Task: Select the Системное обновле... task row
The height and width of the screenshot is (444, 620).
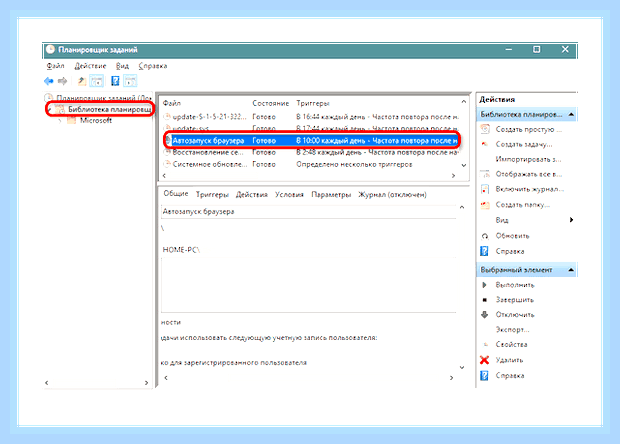Action: tap(311, 164)
